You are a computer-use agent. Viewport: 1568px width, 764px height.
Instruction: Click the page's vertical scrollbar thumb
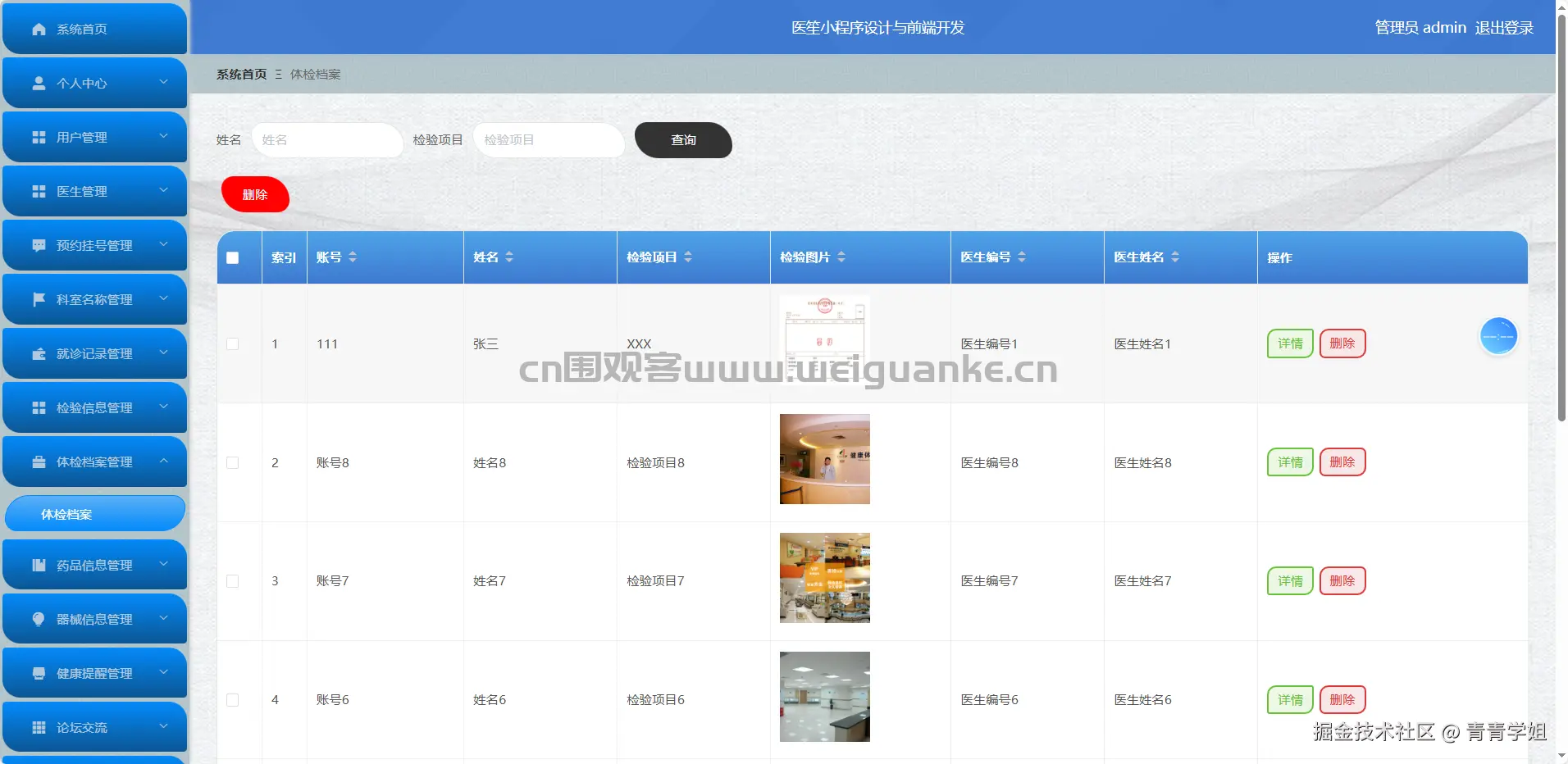tap(1561, 218)
